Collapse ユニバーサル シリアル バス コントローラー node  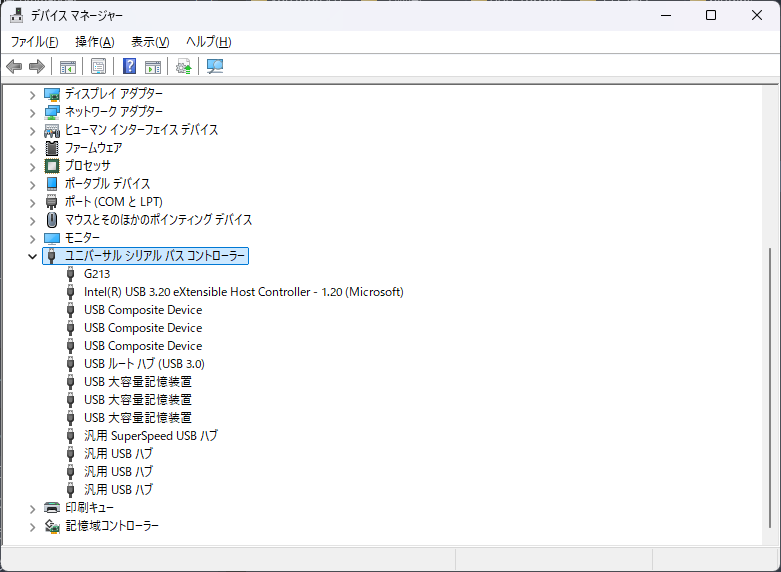click(32, 256)
